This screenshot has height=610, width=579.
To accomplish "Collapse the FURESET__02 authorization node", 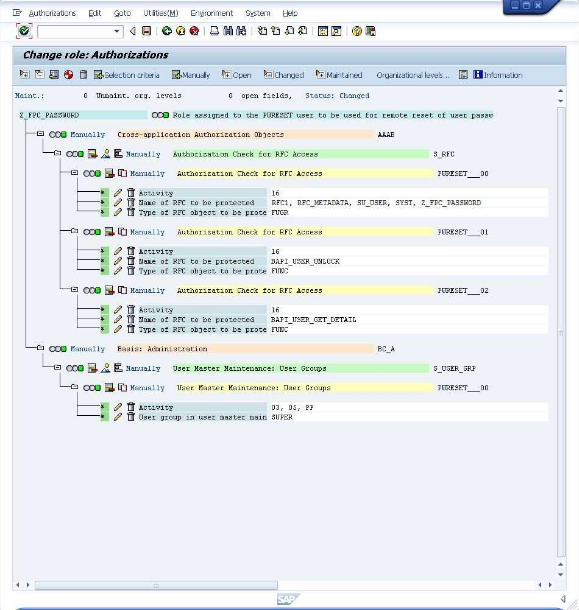I will tap(74, 290).
